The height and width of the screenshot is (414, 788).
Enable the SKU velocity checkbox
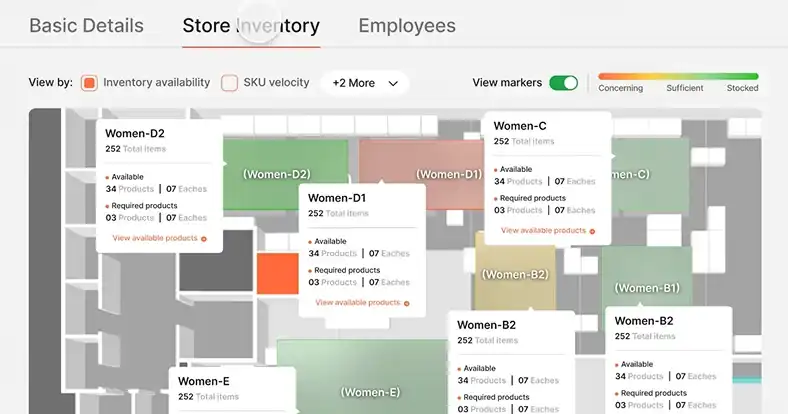click(229, 83)
